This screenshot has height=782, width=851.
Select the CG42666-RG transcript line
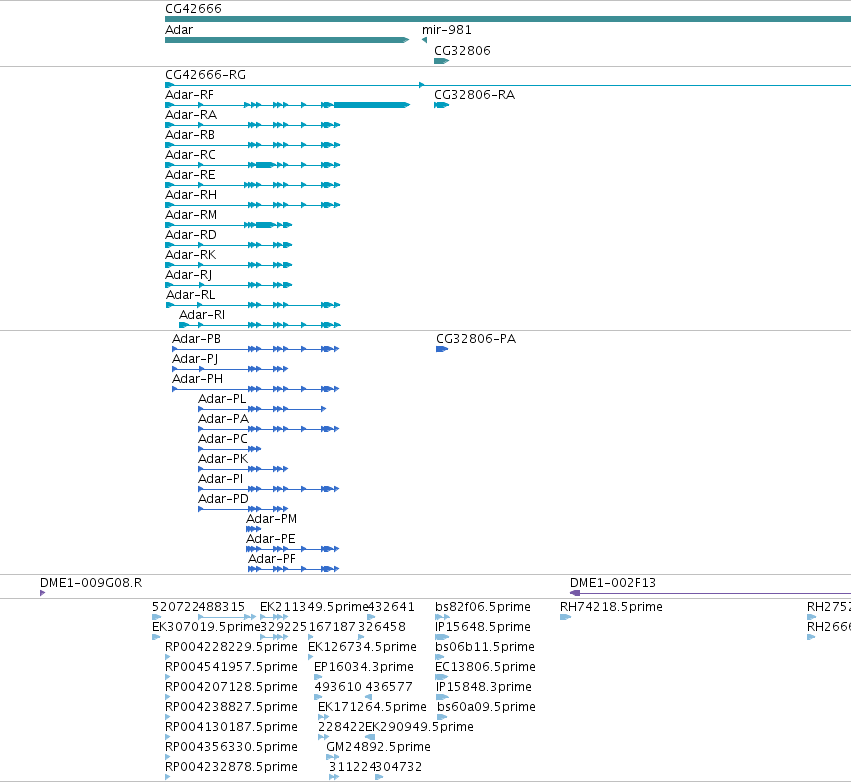click(x=508, y=85)
